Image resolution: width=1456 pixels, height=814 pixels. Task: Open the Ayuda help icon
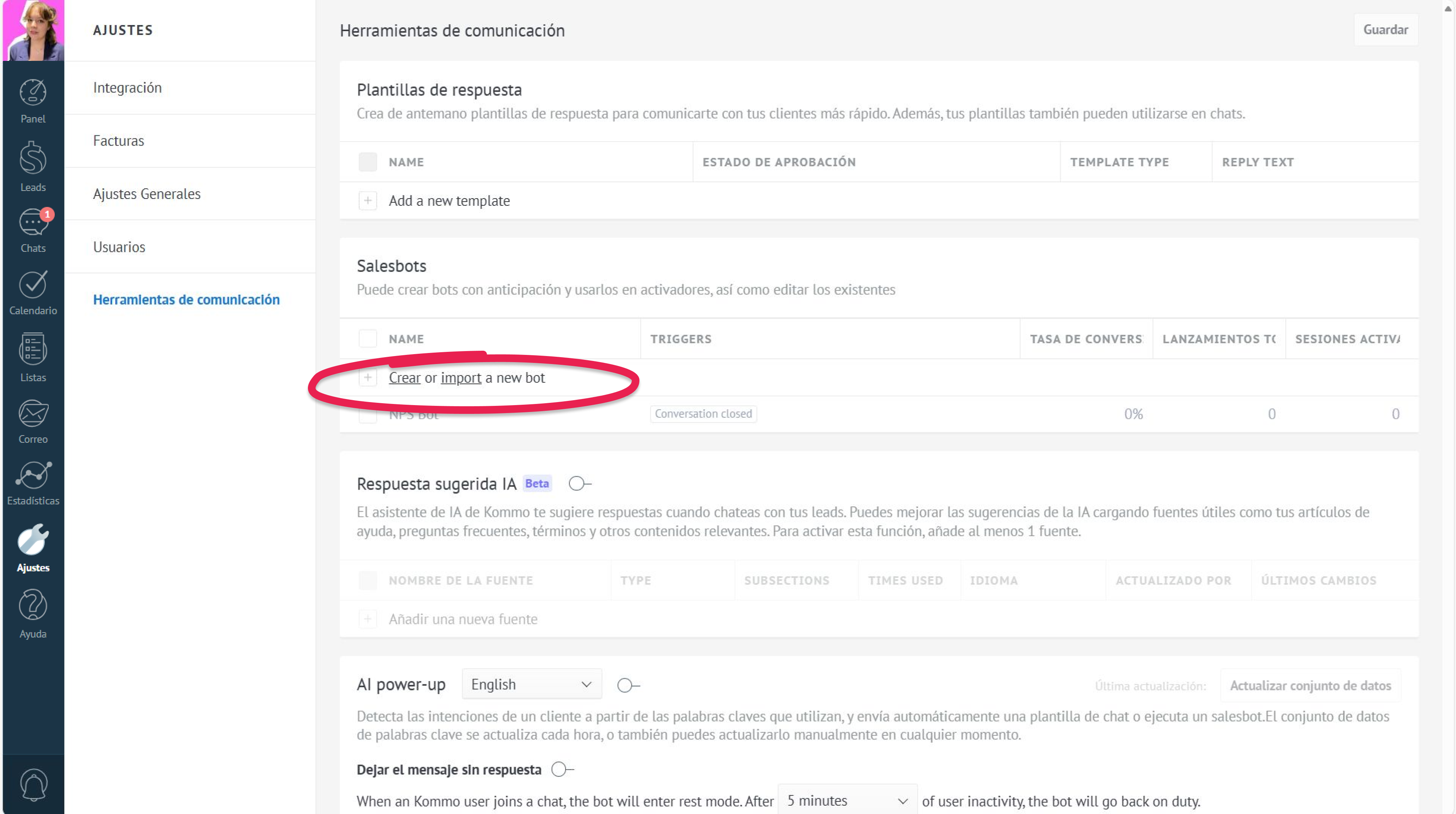point(33,613)
